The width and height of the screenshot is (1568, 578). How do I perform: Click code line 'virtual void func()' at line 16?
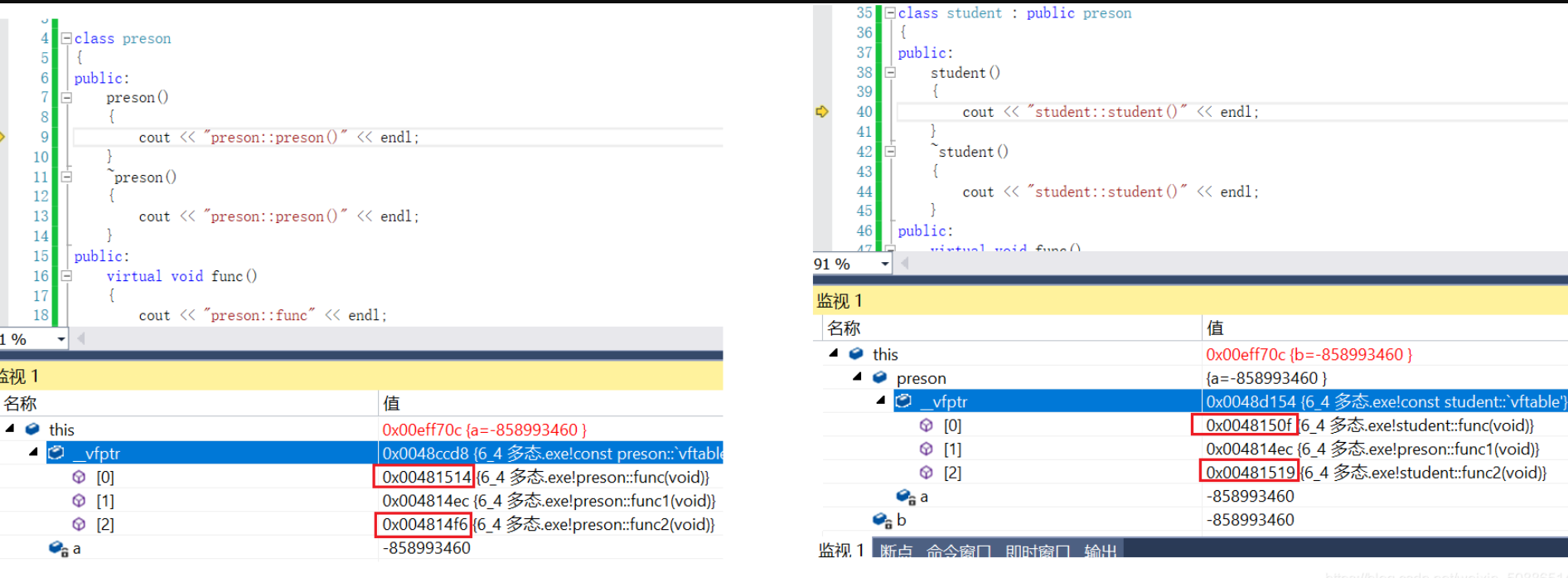point(181,276)
